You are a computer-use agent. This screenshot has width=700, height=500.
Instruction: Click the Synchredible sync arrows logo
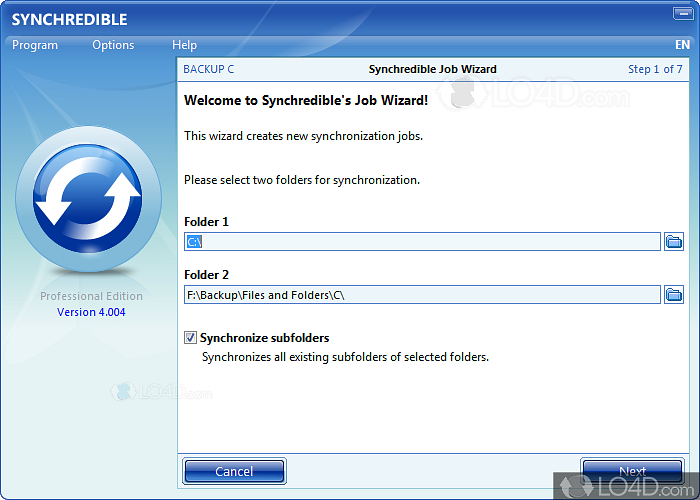point(88,199)
